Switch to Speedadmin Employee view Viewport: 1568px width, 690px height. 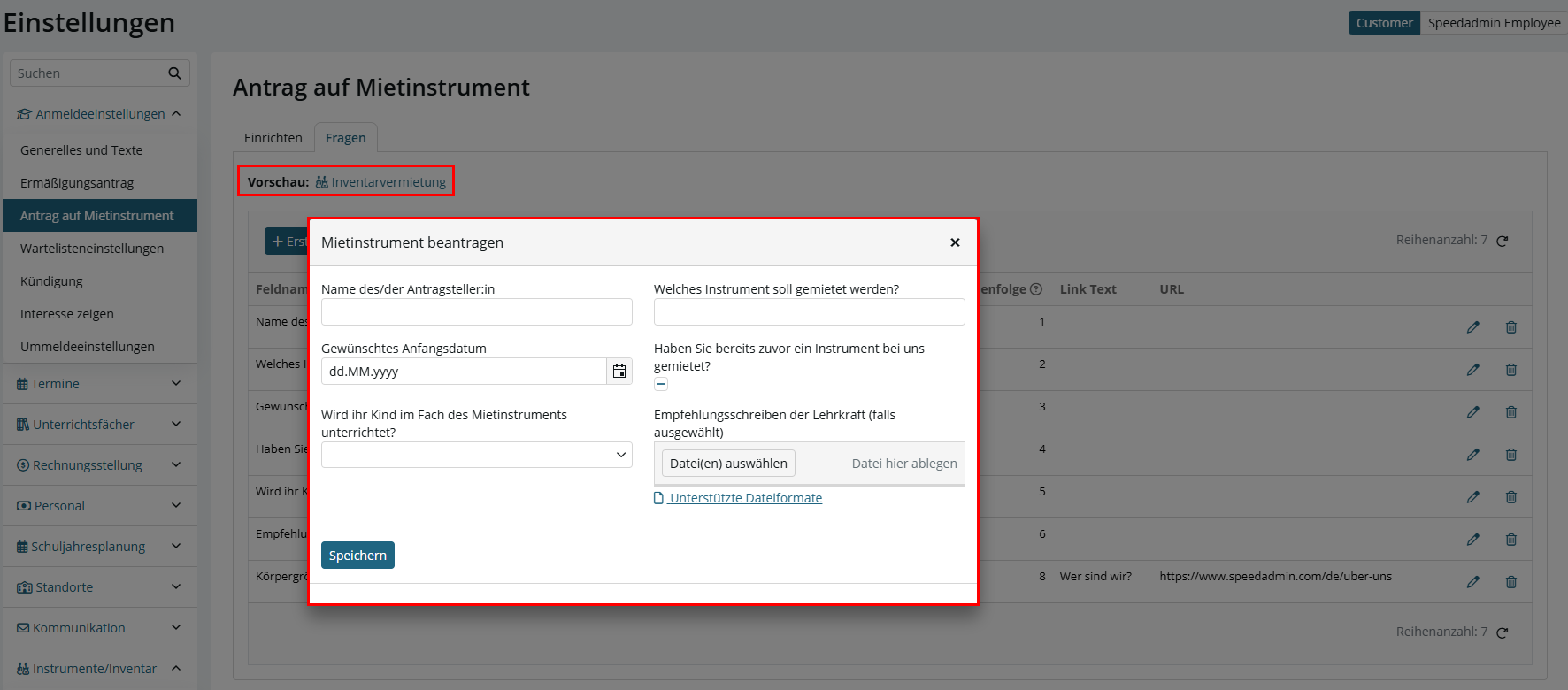1495,23
